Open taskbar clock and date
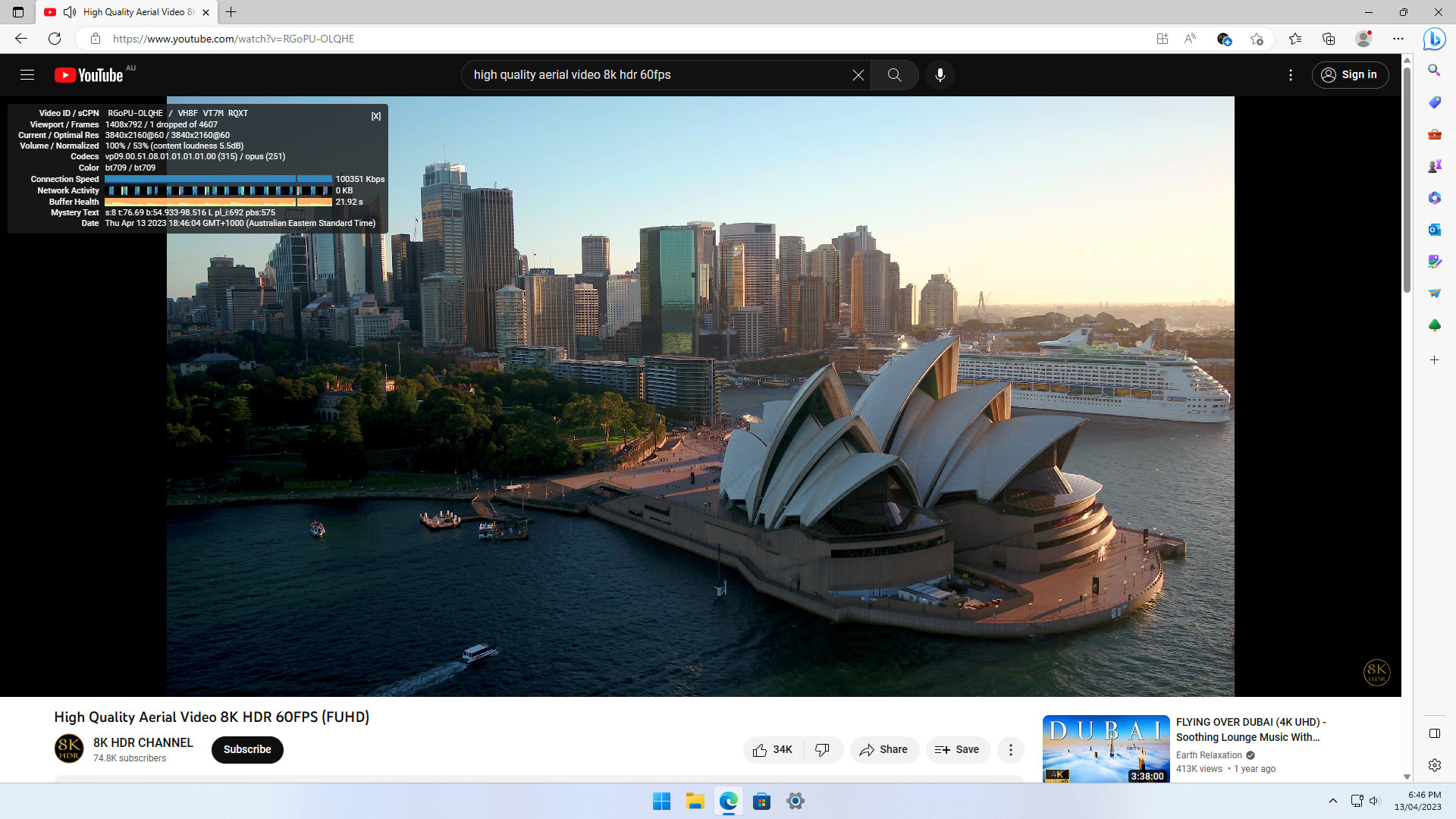 pos(1417,801)
